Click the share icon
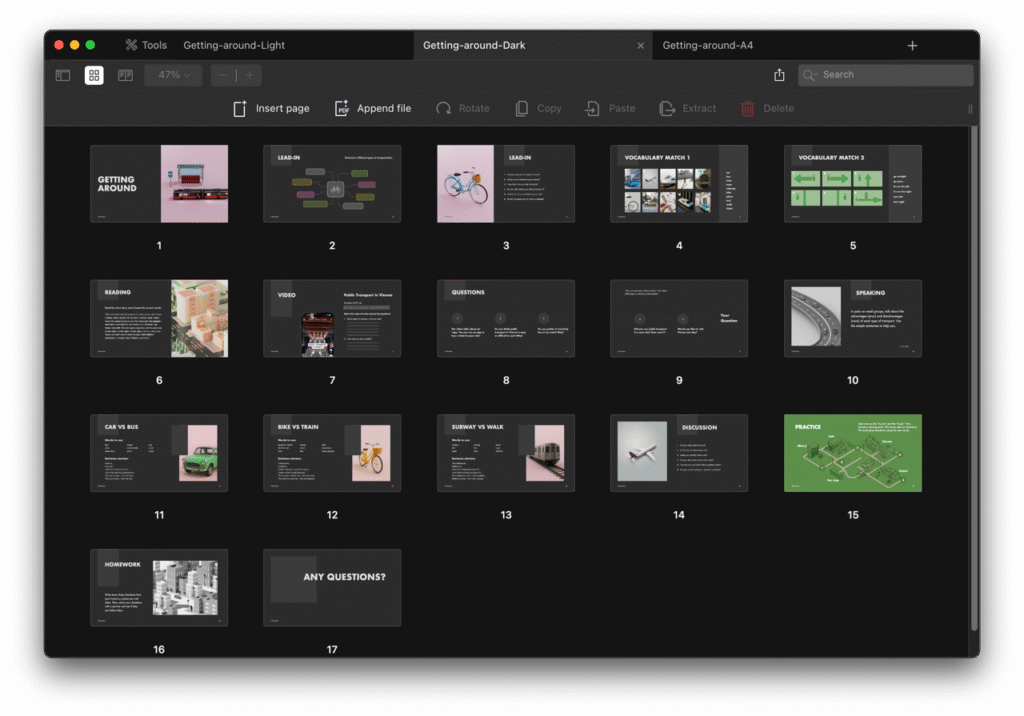 tap(779, 75)
